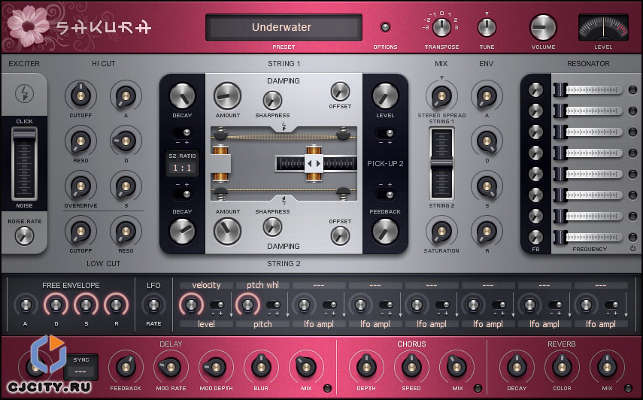
Task: Click the String 2 damping Sharpness knob
Action: tap(272, 227)
